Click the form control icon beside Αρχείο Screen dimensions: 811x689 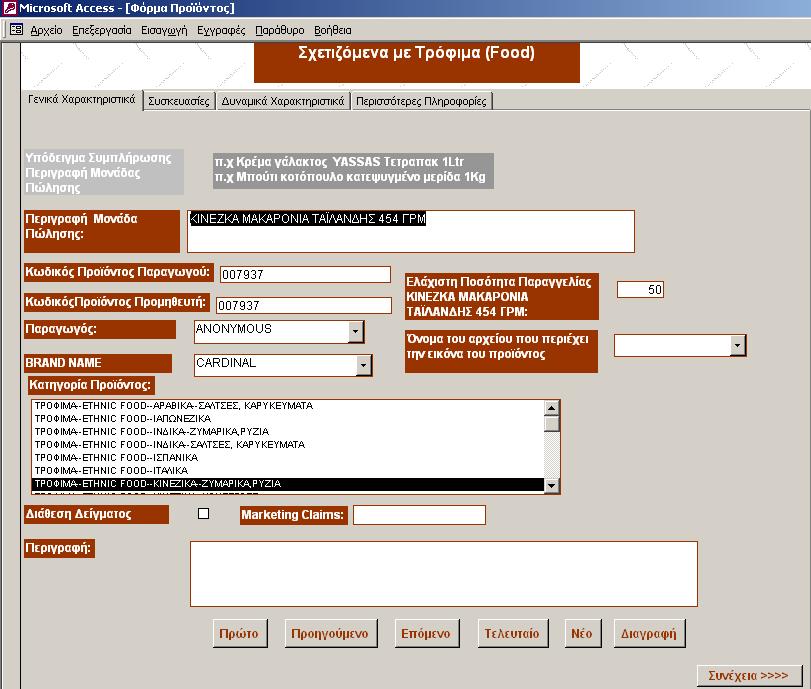pyautogui.click(x=16, y=29)
